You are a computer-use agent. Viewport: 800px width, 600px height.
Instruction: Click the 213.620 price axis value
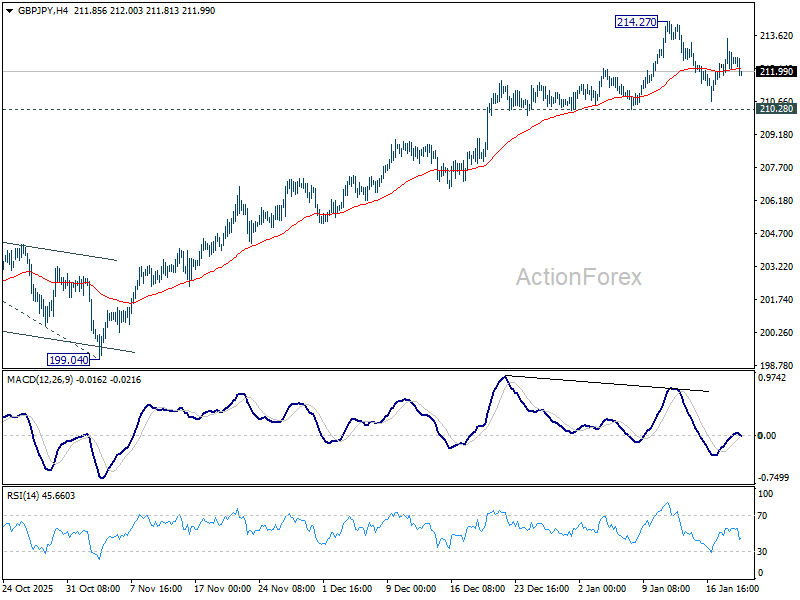776,35
